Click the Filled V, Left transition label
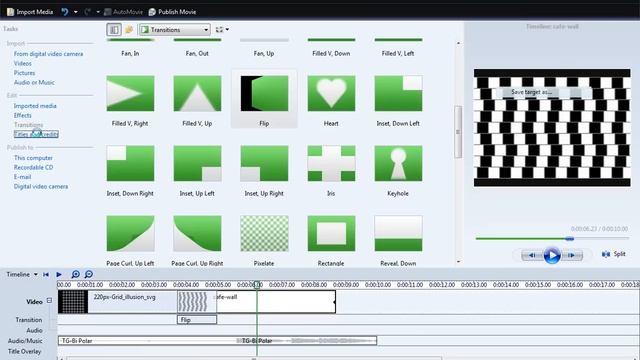This screenshot has width=640, height=360. pos(398,53)
